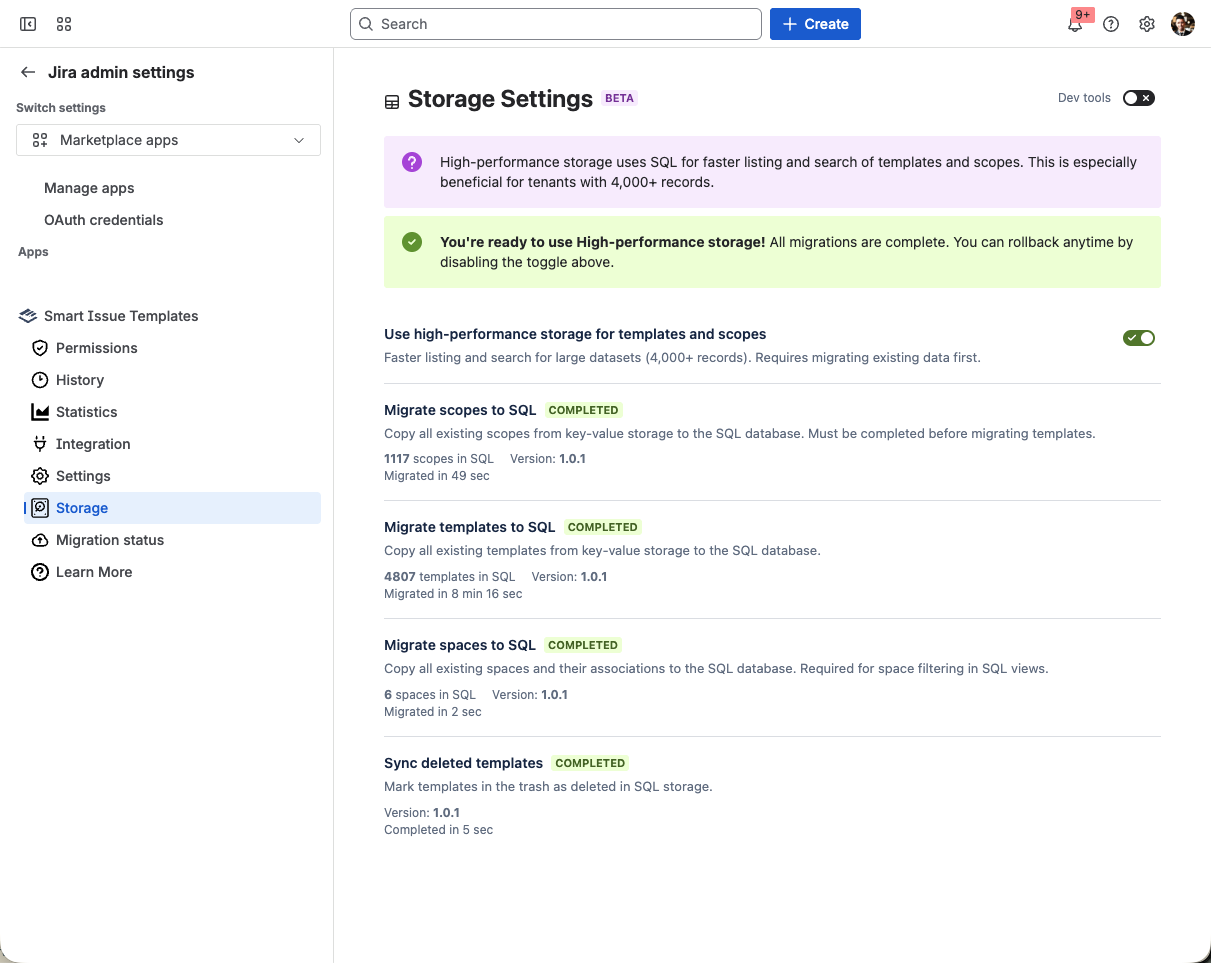Click the Migration status cloud icon

pos(40,540)
